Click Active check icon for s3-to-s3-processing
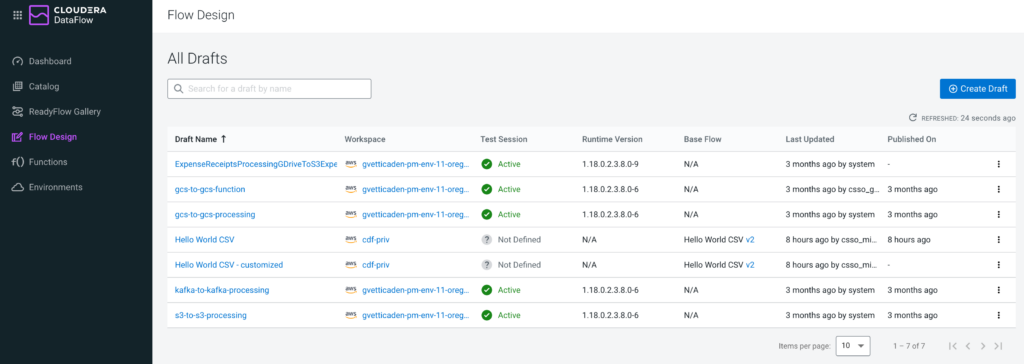Viewport: 1024px width, 364px height. (x=487, y=315)
